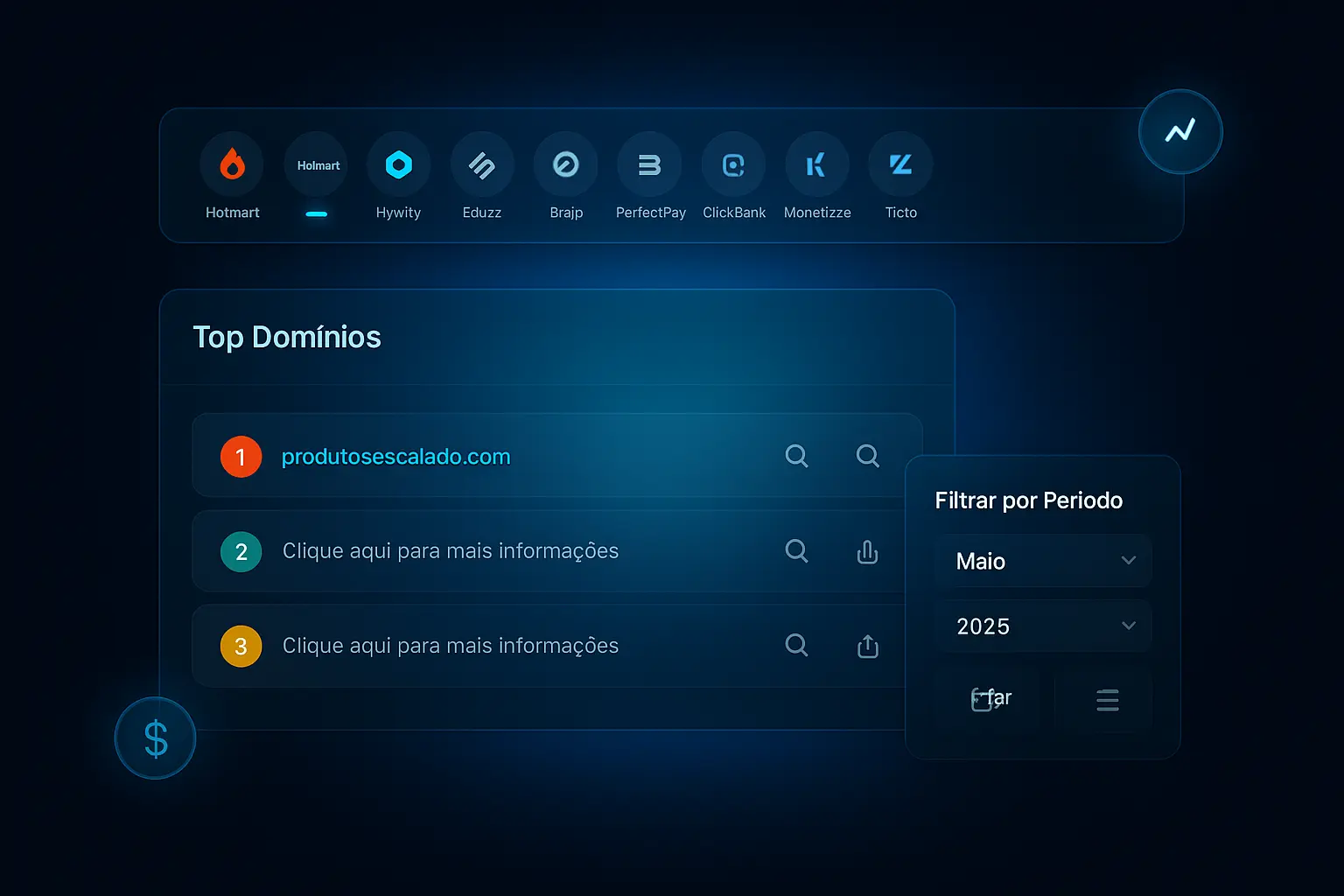
Task: Expand the 2025 year dropdown
Action: 1043,626
